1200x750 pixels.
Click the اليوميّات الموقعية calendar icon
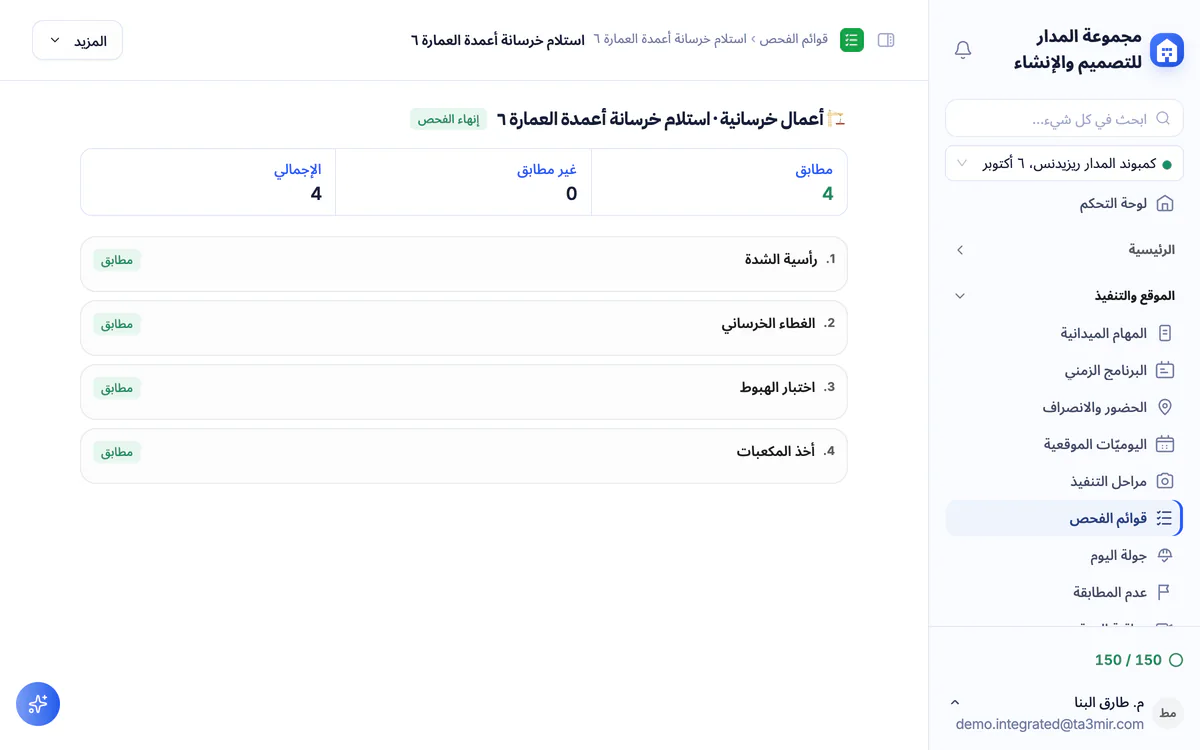[1165, 444]
